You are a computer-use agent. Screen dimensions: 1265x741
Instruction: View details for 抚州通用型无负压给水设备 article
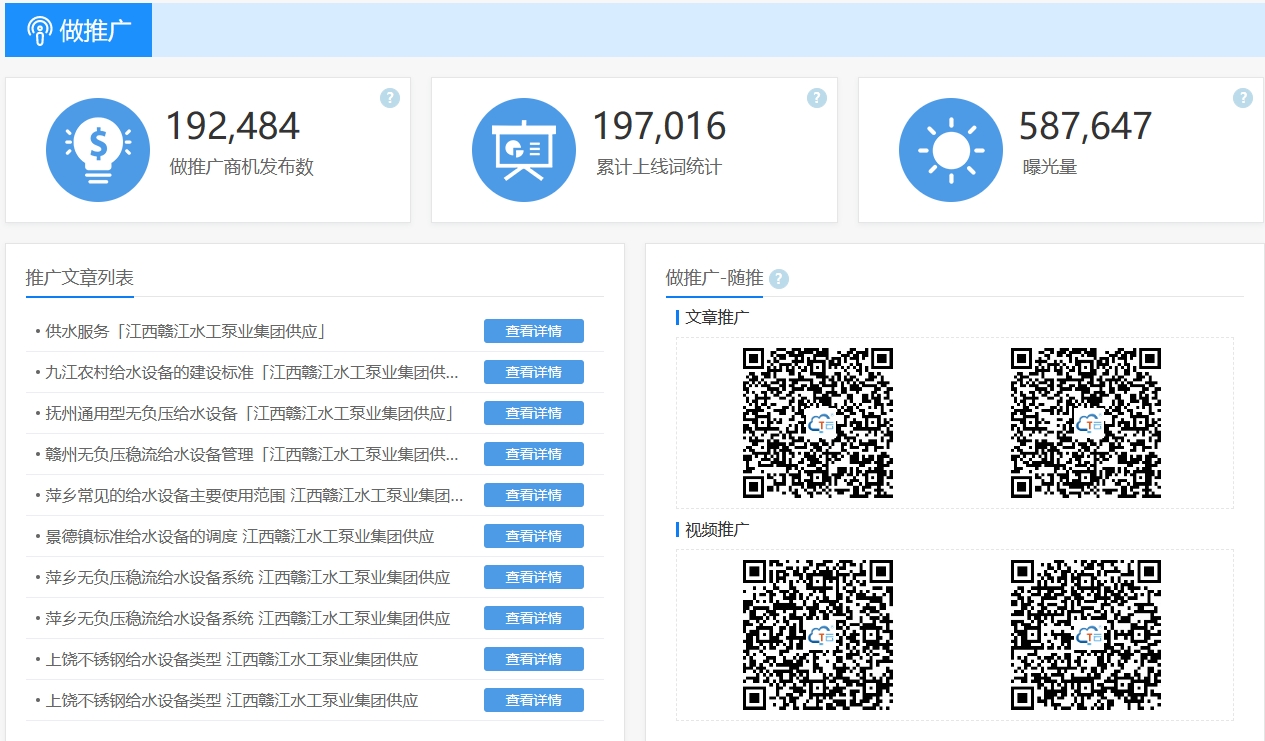coord(534,413)
